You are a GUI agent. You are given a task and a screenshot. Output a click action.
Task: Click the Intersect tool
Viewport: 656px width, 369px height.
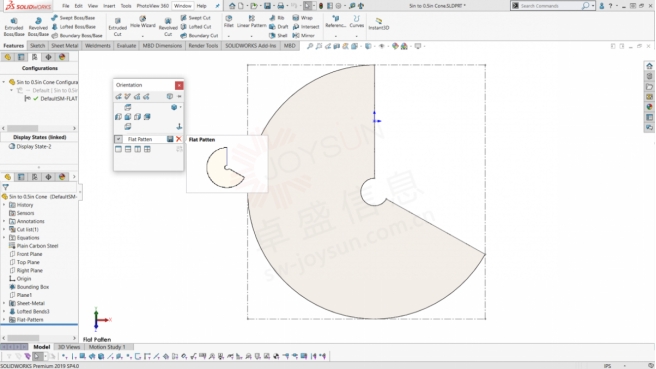tap(306, 27)
